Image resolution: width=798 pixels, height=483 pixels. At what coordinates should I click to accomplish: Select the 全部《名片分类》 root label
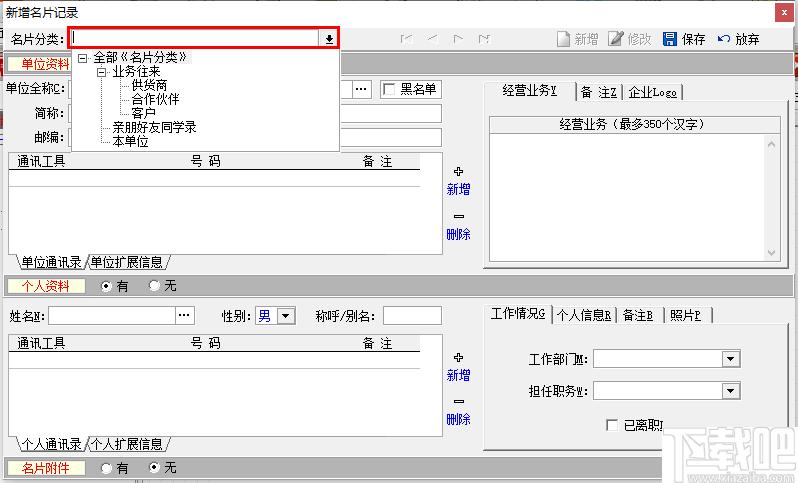(x=141, y=58)
